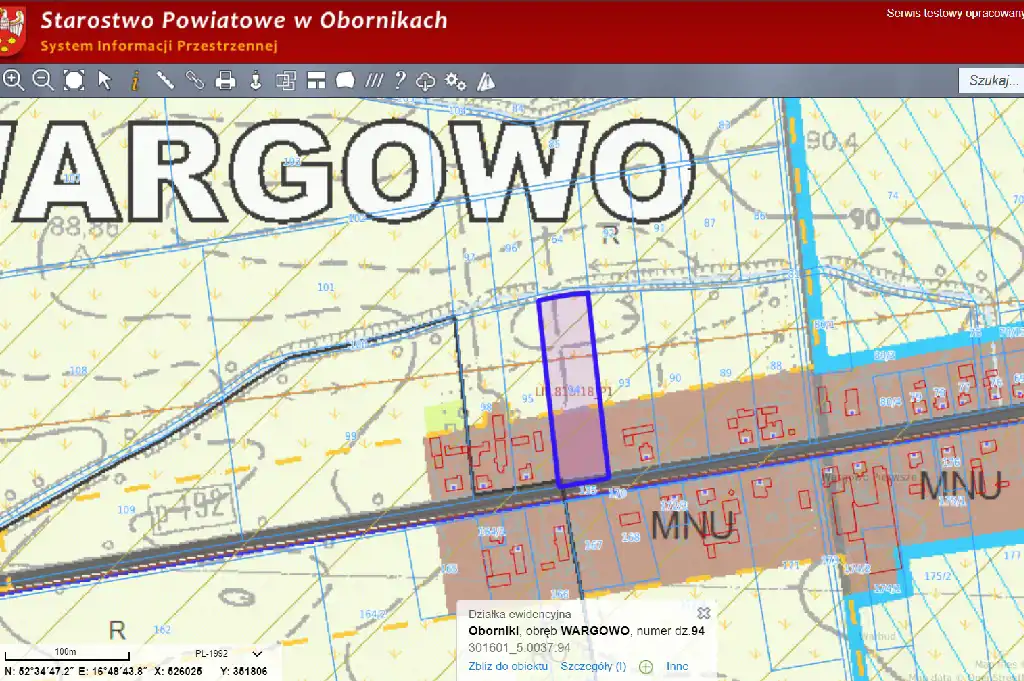Select the distance measuring tool
Image resolution: width=1024 pixels, height=681 pixels.
[x=165, y=80]
